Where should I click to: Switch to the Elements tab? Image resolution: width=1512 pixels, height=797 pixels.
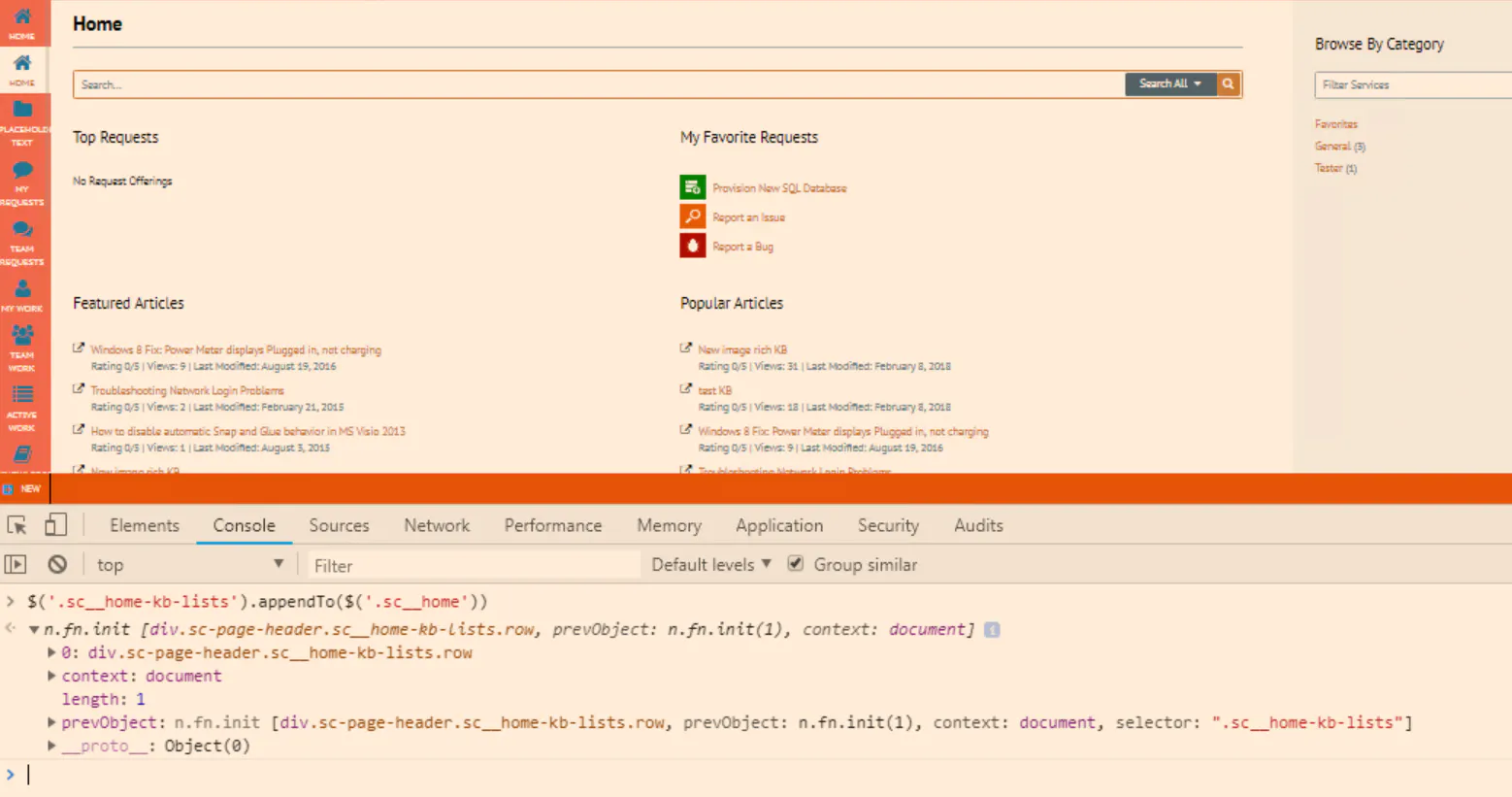click(144, 525)
